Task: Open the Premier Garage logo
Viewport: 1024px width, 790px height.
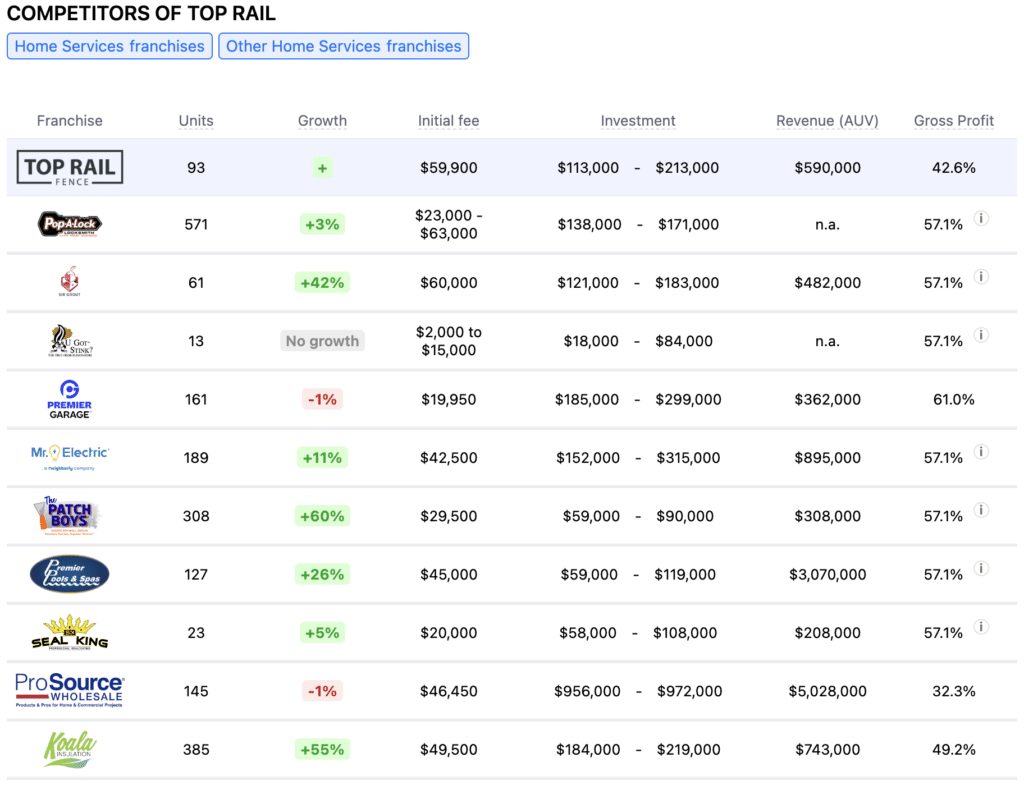Action: (69, 399)
